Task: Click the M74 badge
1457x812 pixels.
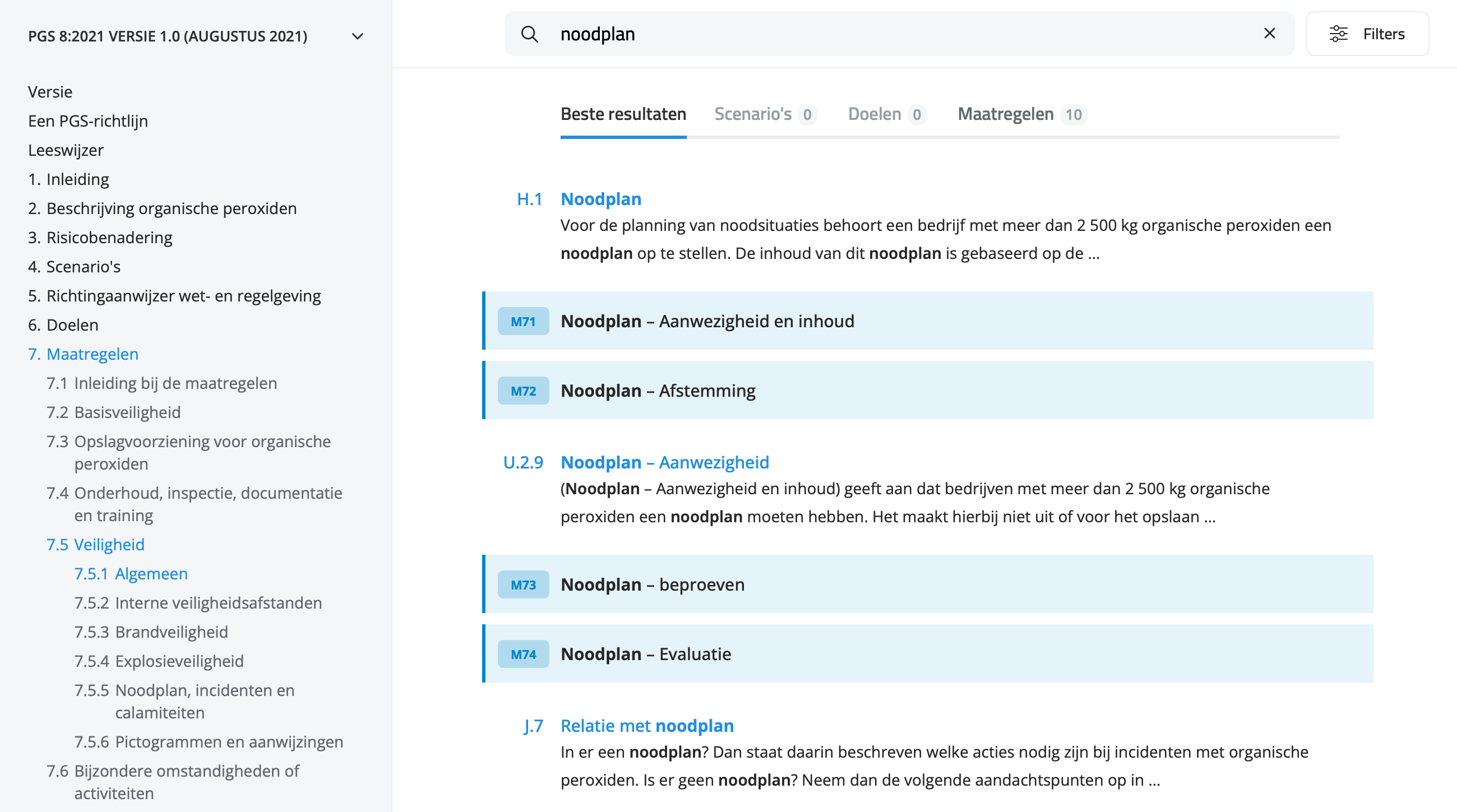Action: point(523,654)
